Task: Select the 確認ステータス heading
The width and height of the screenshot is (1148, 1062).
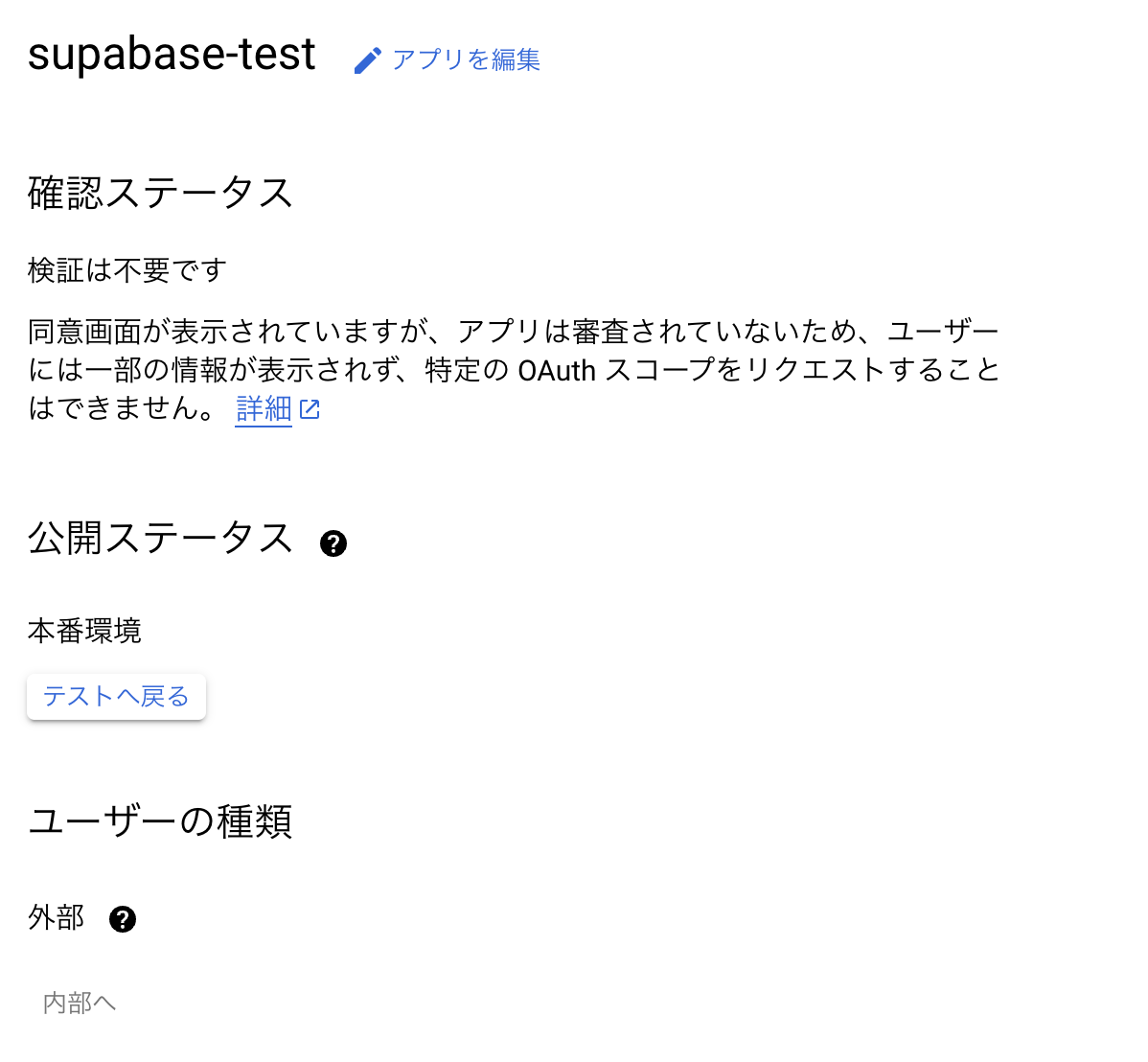Action: [x=160, y=193]
